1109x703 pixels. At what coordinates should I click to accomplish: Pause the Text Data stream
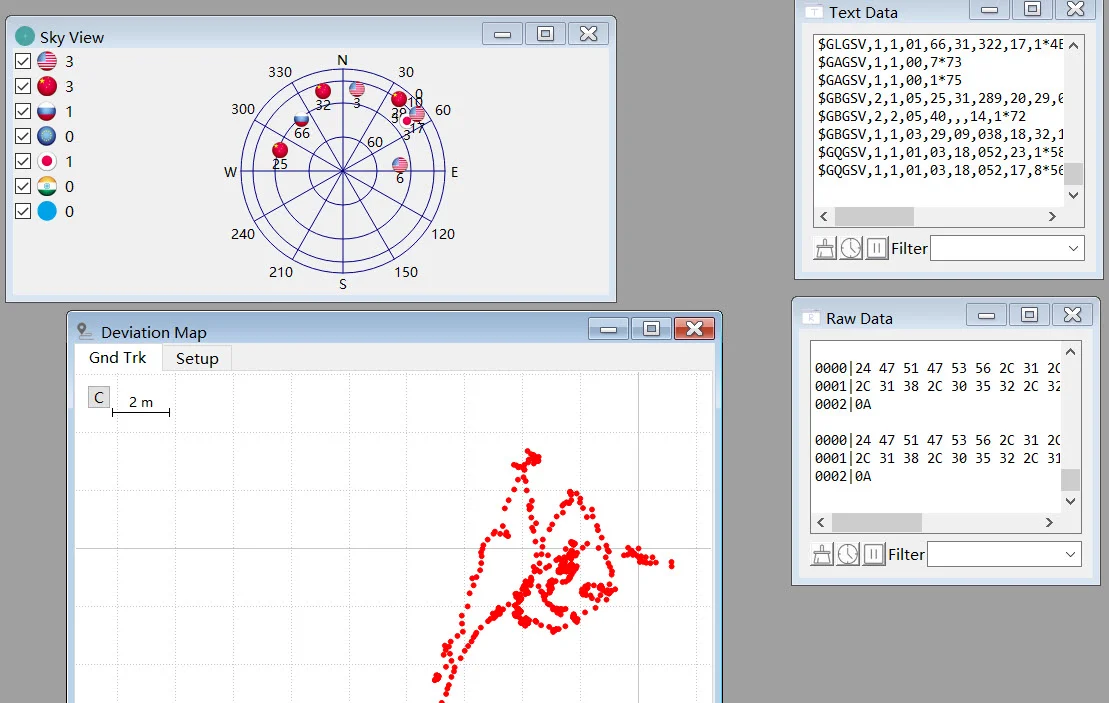click(x=876, y=248)
